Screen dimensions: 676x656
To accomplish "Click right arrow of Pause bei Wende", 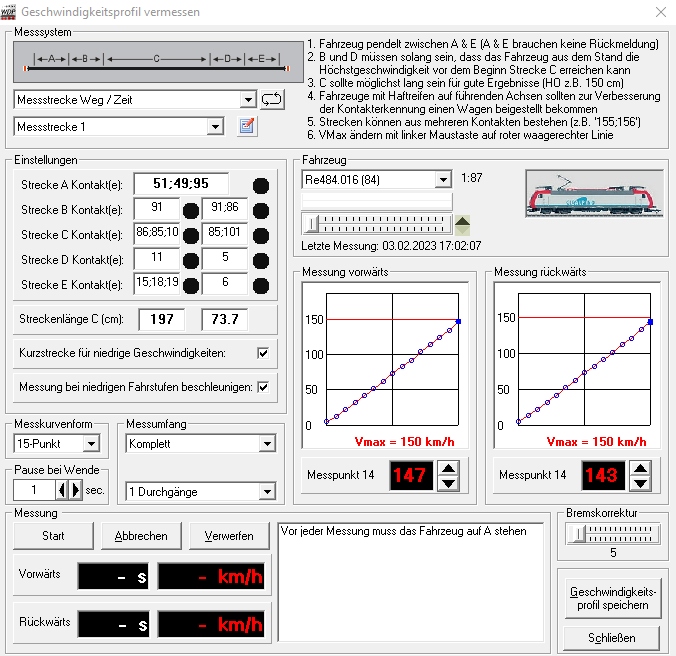I will pyautogui.click(x=75, y=491).
